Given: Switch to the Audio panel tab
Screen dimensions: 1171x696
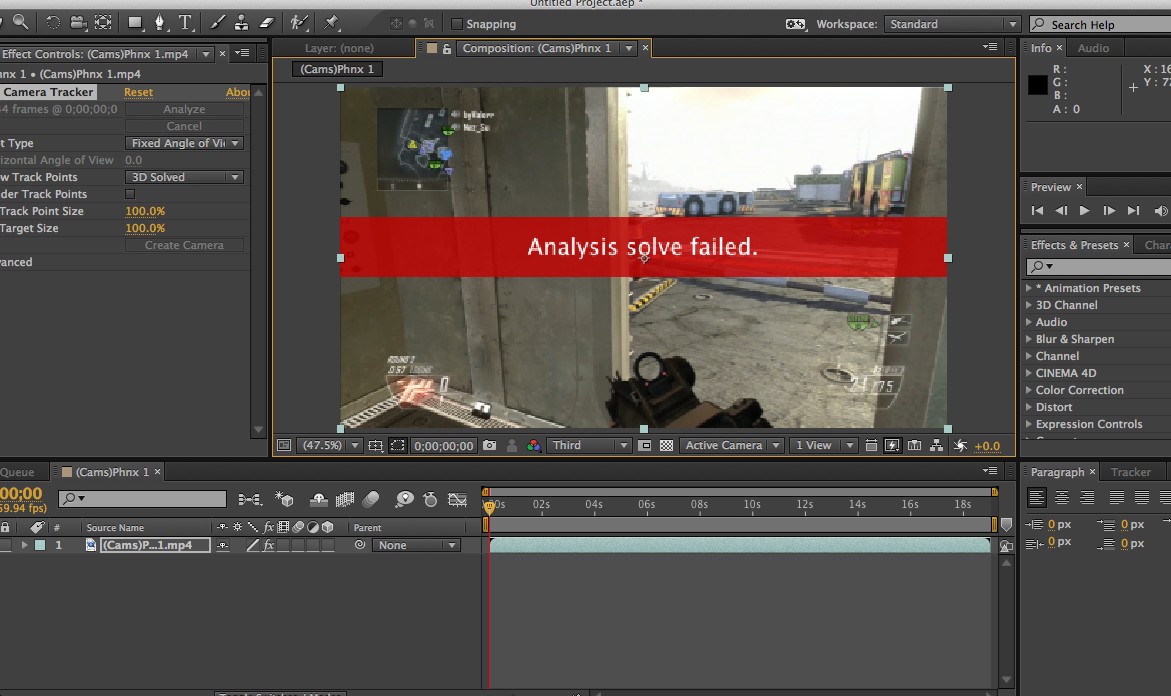Looking at the screenshot, I should coord(1093,48).
